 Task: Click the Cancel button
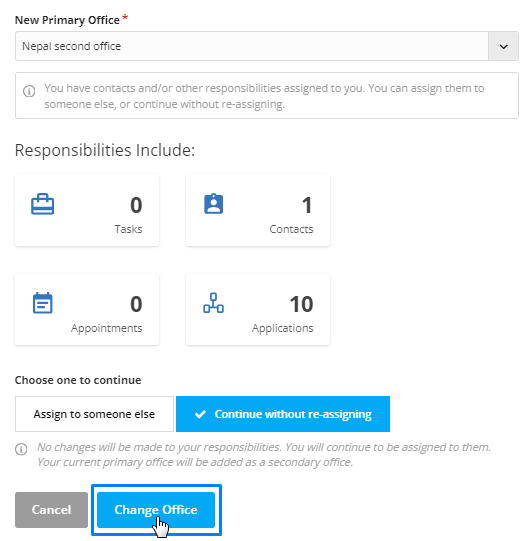[x=51, y=510]
